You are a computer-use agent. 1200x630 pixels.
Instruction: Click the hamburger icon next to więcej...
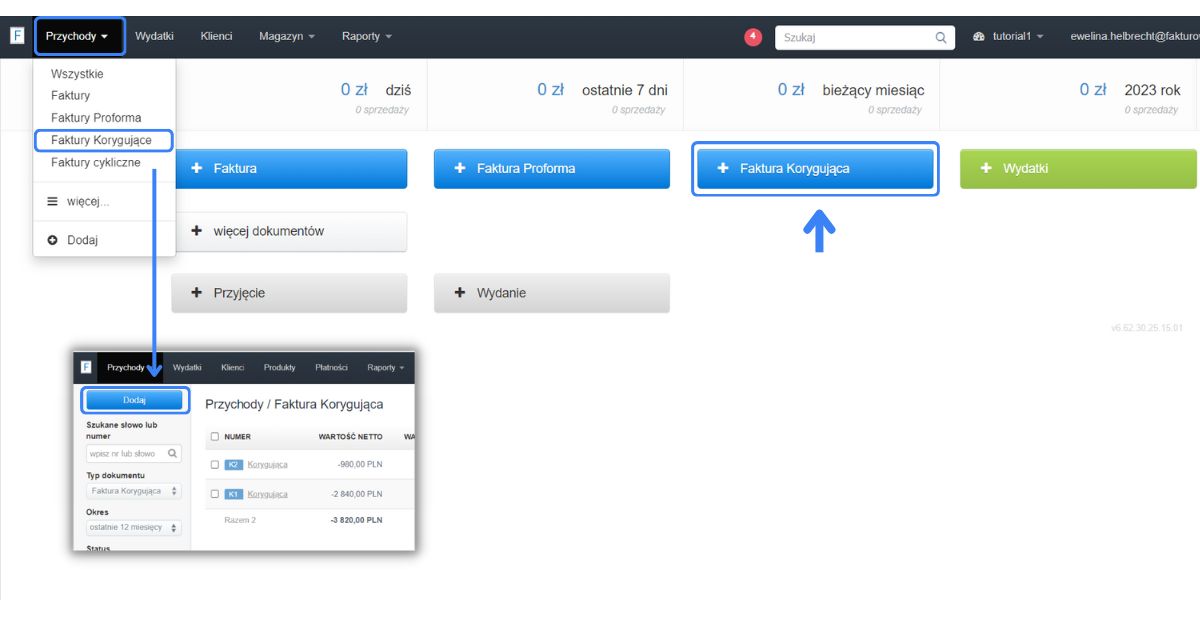point(53,201)
